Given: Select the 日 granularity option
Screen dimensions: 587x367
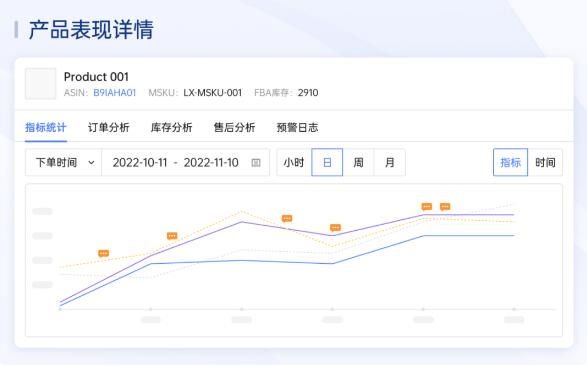Looking at the screenshot, I should click(327, 163).
